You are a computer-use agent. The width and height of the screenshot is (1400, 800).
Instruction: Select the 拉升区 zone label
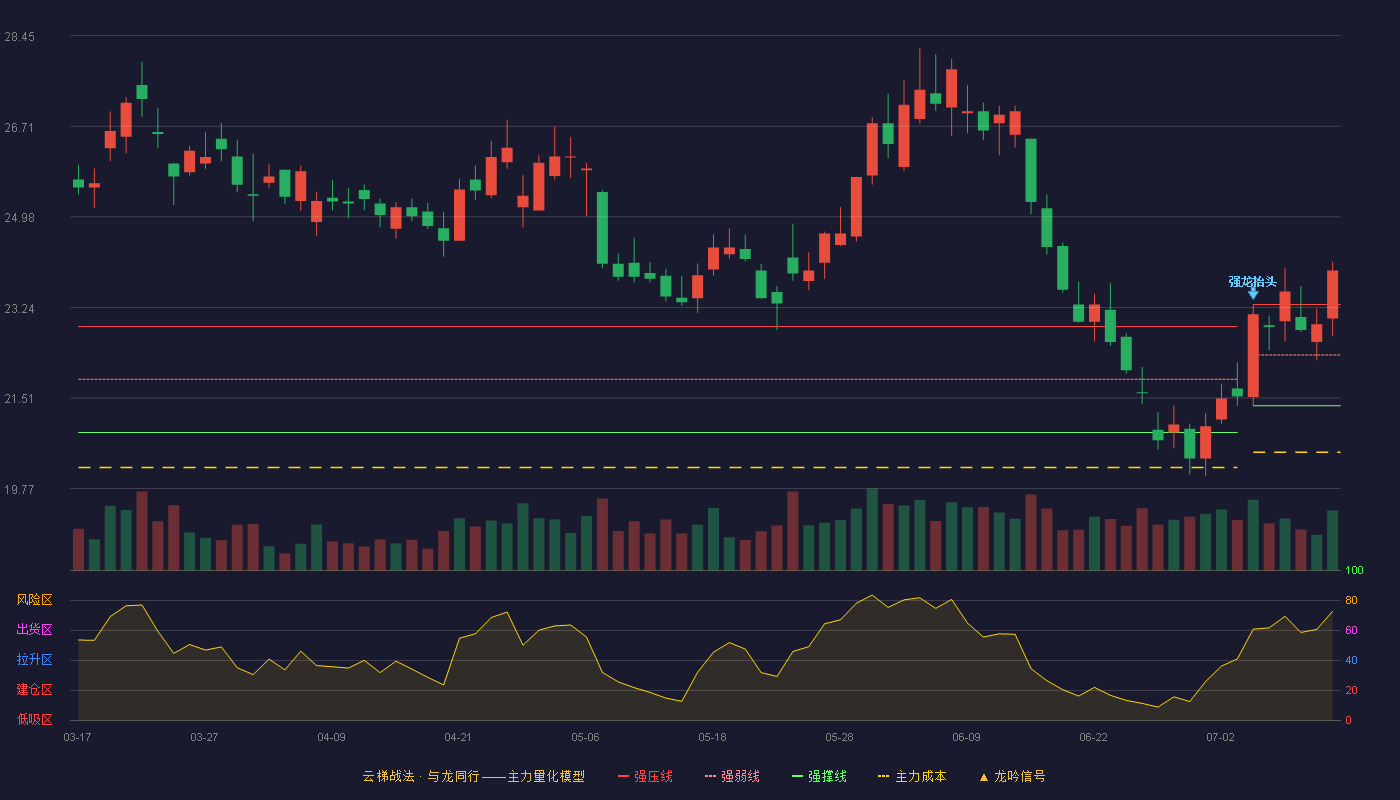(x=34, y=660)
